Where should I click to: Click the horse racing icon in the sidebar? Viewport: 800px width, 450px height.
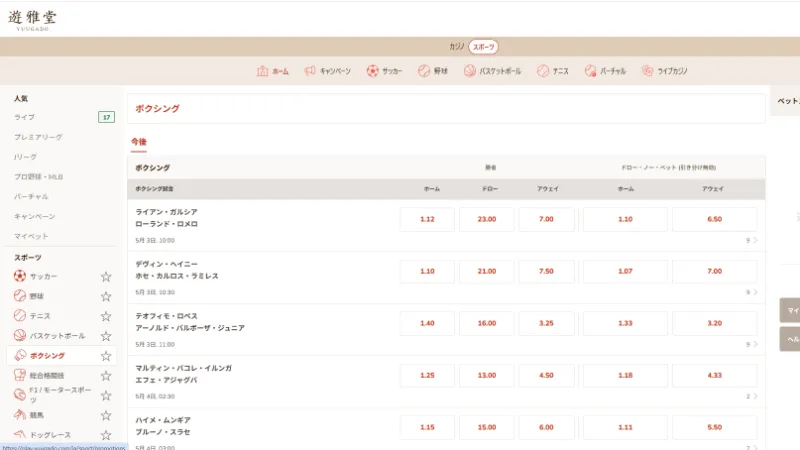click(20, 415)
